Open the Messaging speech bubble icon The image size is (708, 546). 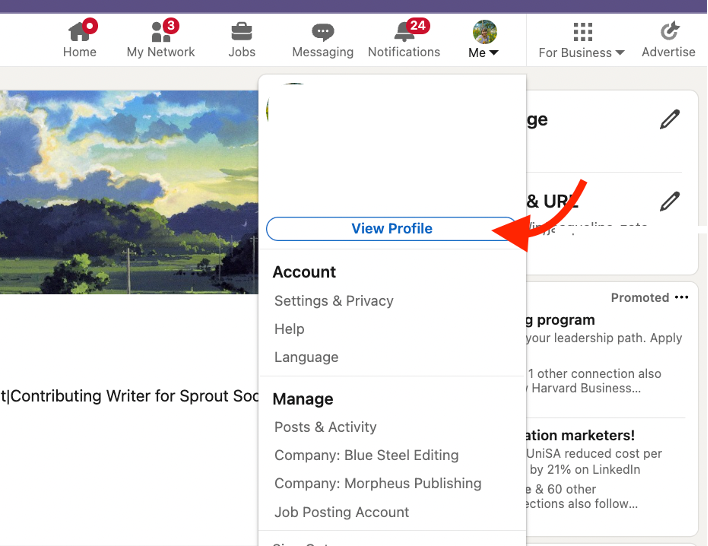(x=322, y=32)
